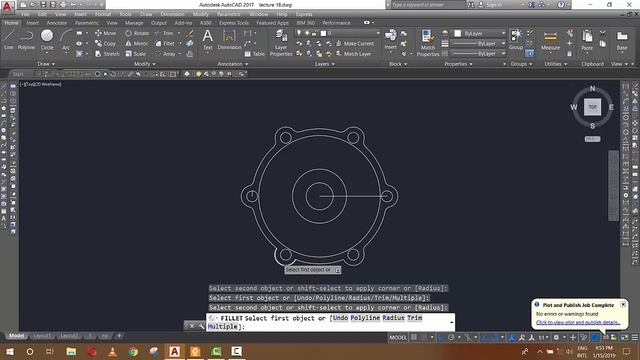The height and width of the screenshot is (360, 640).
Task: Expand the Block panel
Action: [x=398, y=64]
